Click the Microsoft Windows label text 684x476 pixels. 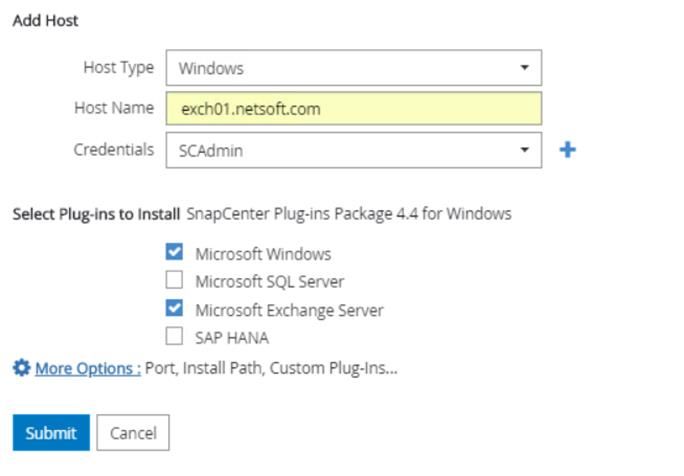[x=263, y=253]
